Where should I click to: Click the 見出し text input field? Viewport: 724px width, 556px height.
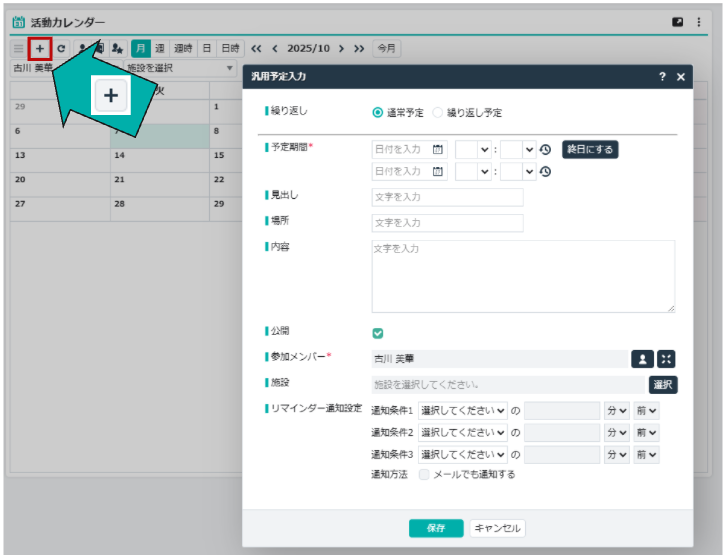[447, 197]
